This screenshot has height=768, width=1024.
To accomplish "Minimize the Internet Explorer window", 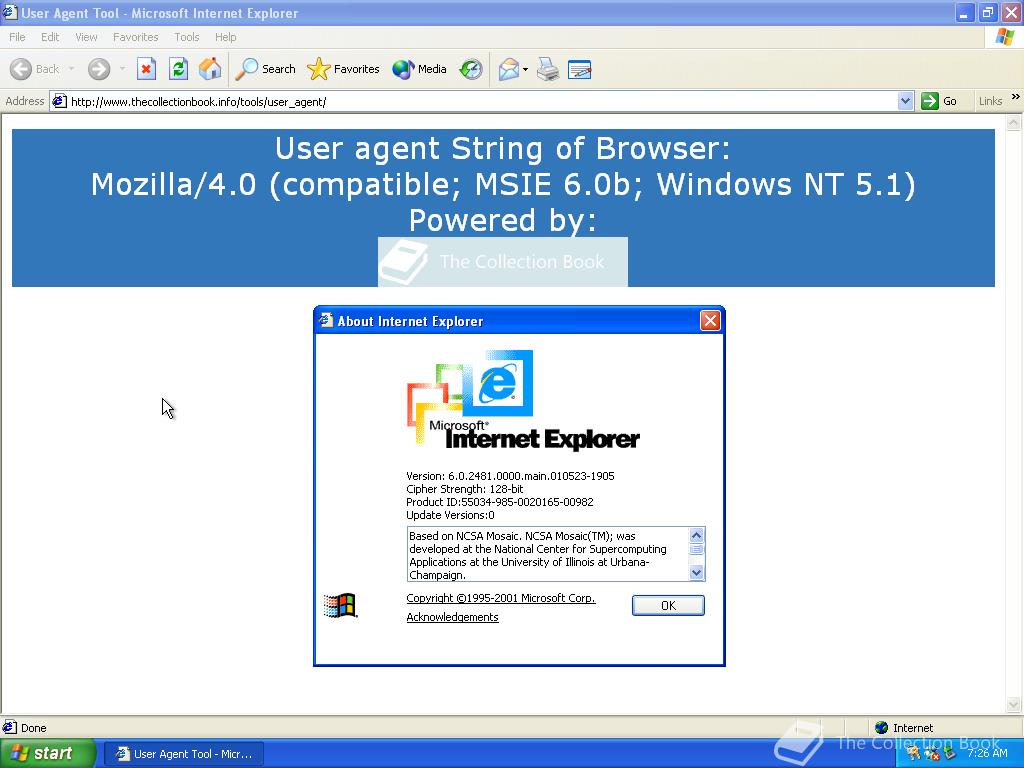I will coord(965,12).
